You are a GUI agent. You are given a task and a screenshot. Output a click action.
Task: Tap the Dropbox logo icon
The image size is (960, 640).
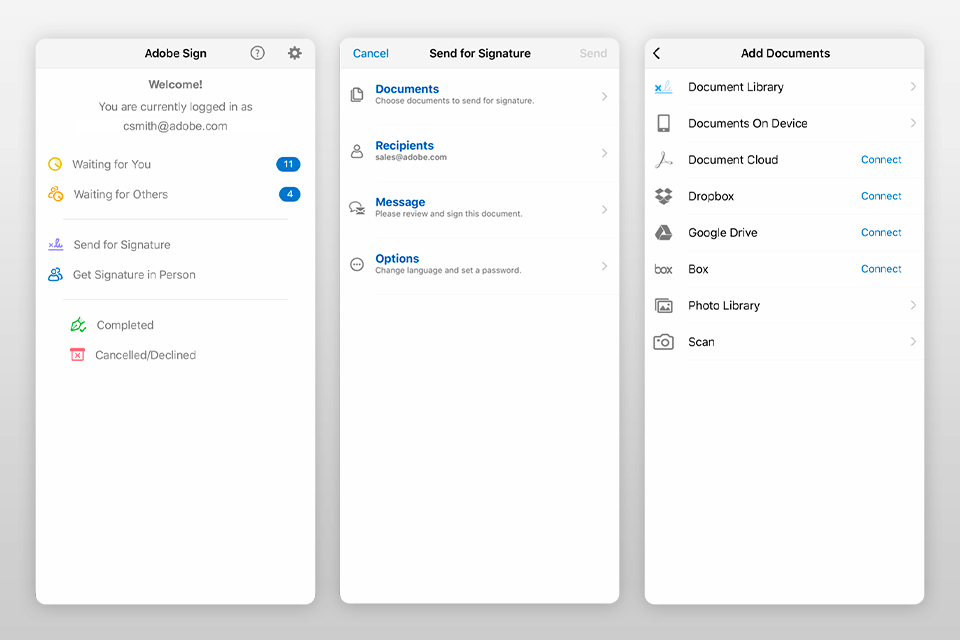pyautogui.click(x=664, y=196)
